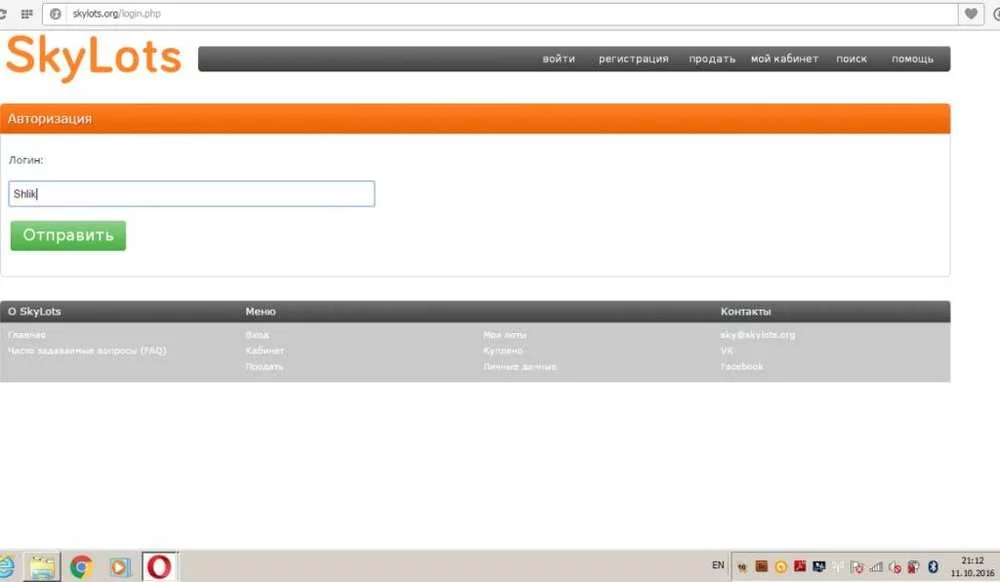Open File Explorer folder icon in taskbar
Image resolution: width=1000 pixels, height=582 pixels.
point(42,567)
